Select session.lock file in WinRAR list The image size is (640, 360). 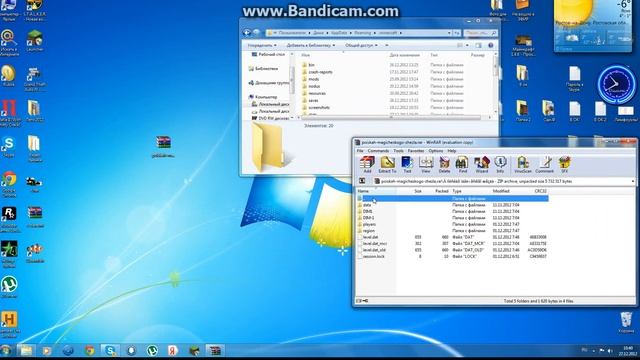pyautogui.click(x=373, y=256)
